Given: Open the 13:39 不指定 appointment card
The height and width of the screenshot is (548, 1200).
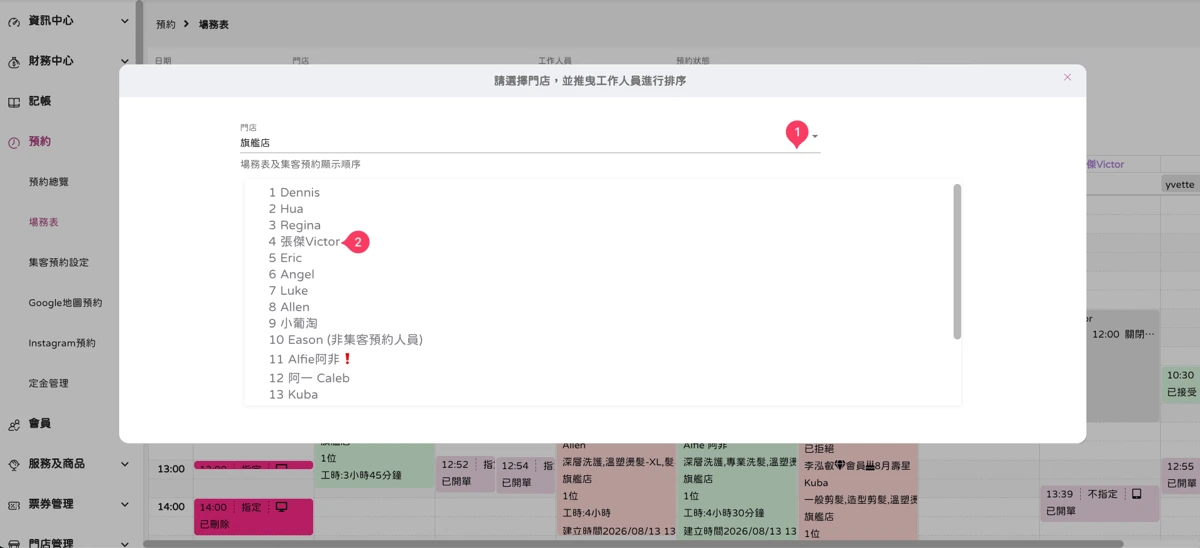Looking at the screenshot, I should [1099, 503].
